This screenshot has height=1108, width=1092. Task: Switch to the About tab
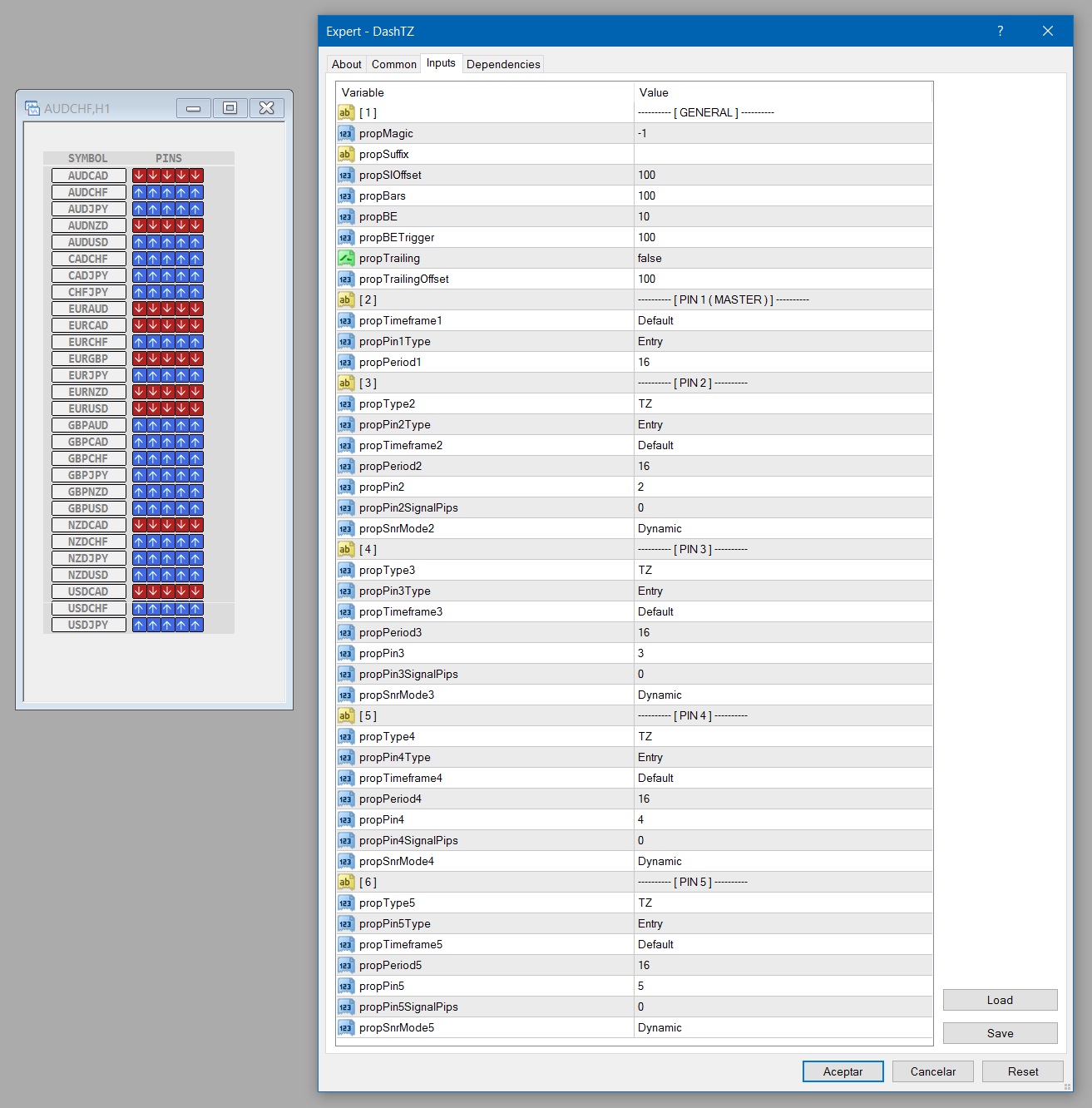pyautogui.click(x=346, y=64)
